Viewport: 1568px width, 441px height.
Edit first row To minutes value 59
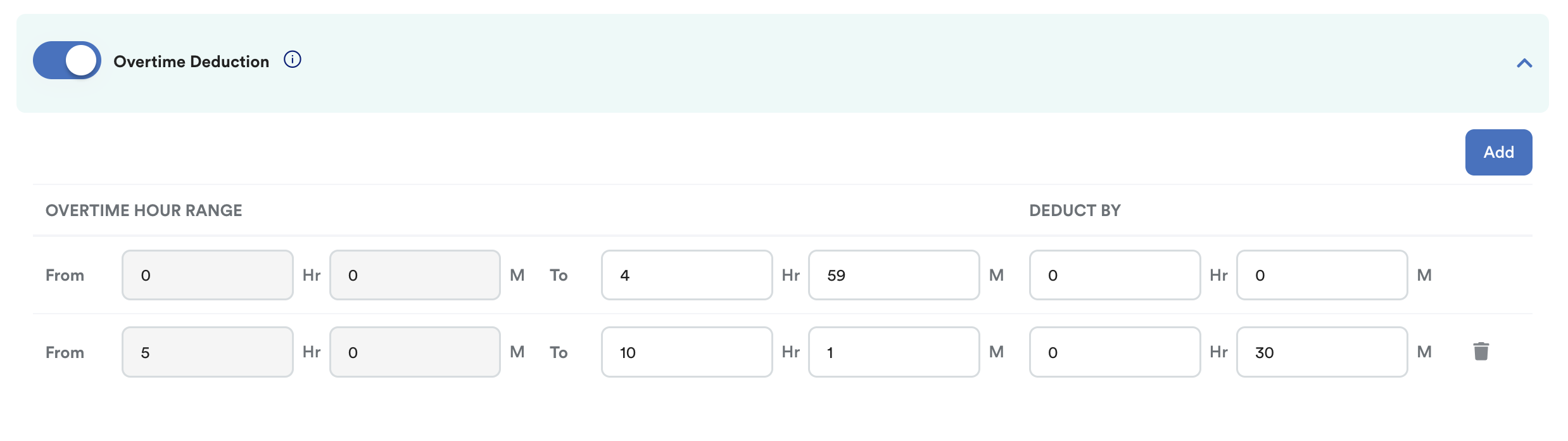coord(894,275)
